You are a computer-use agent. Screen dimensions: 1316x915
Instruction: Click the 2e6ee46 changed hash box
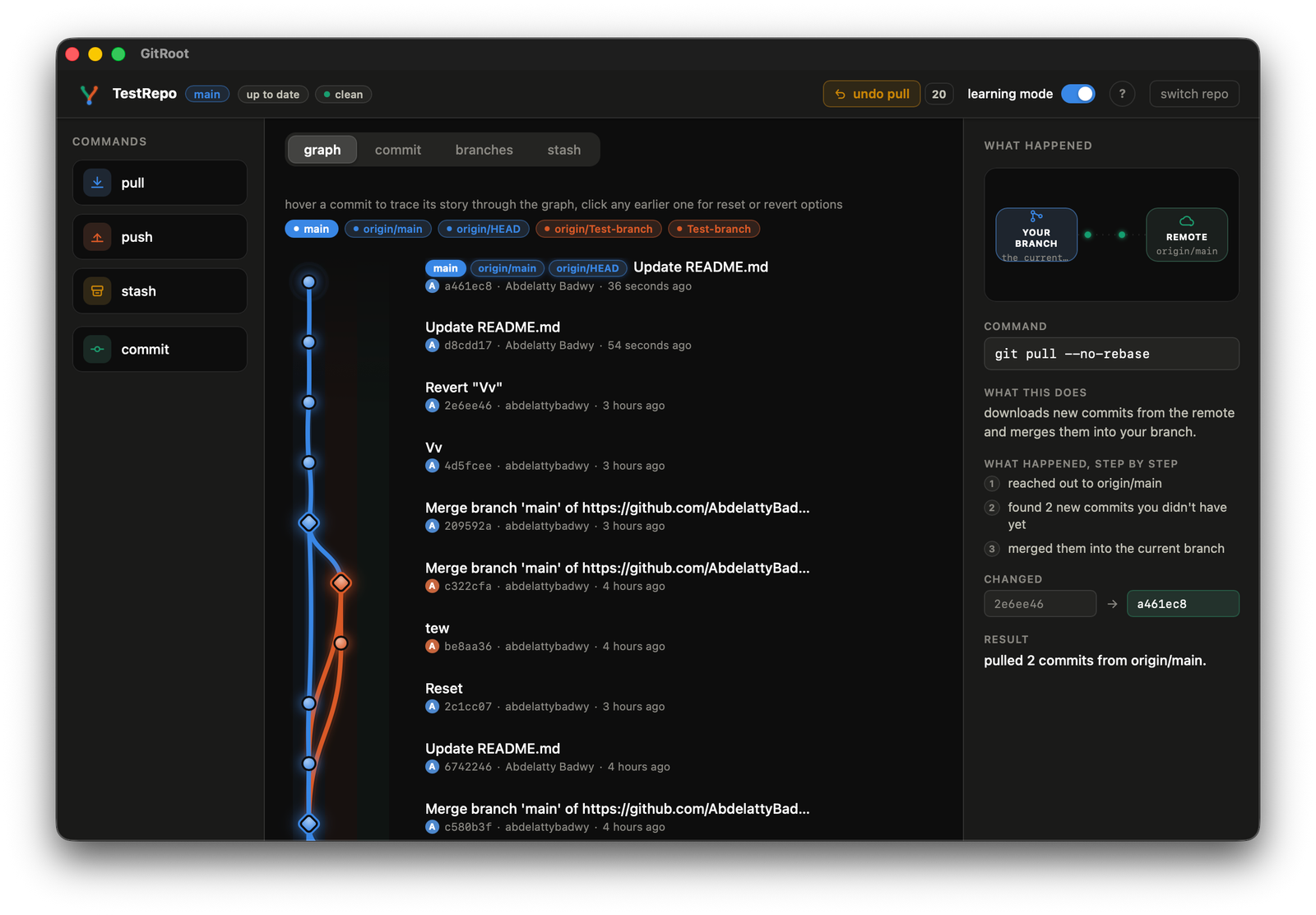click(x=1040, y=604)
